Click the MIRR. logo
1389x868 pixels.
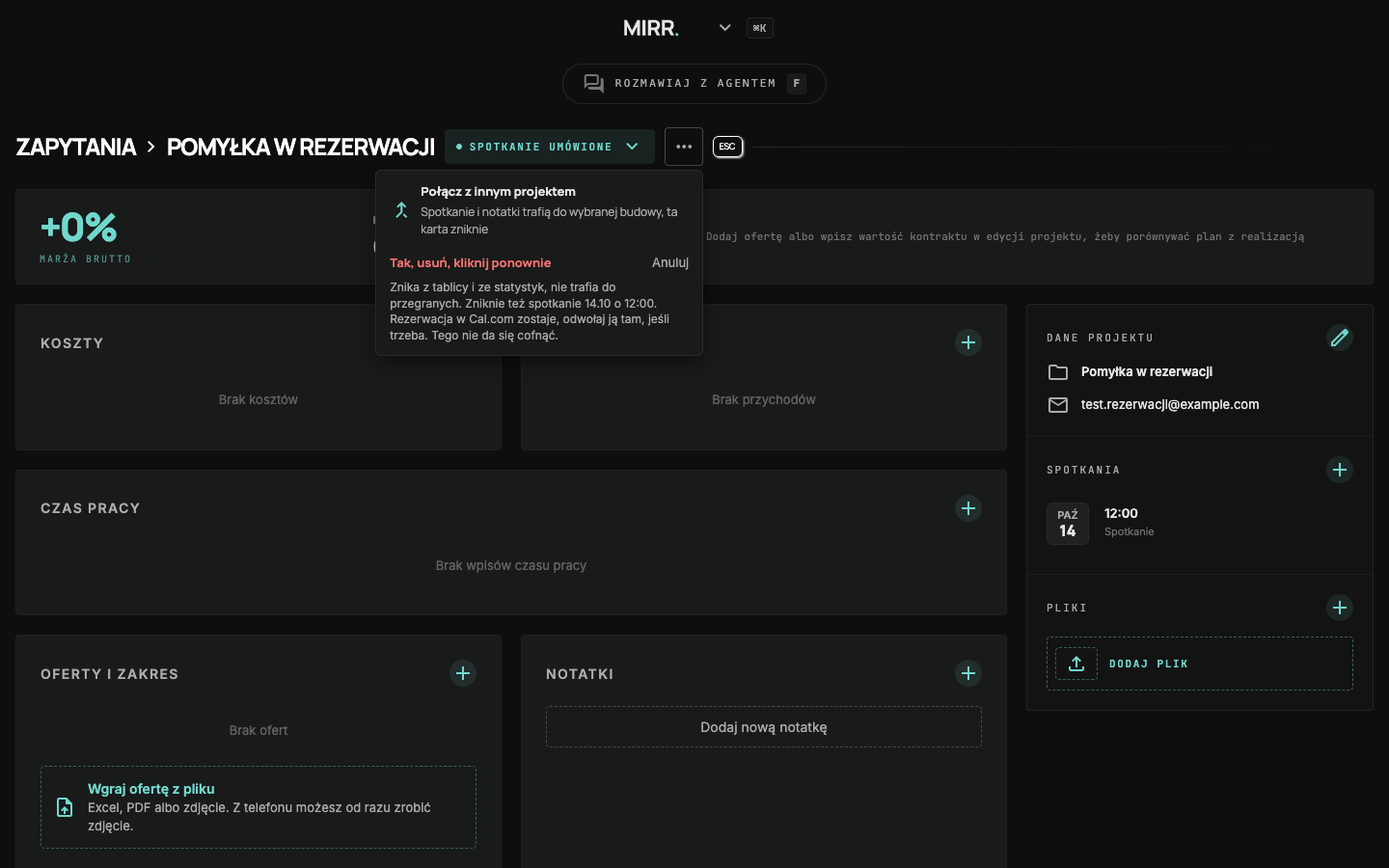651,28
